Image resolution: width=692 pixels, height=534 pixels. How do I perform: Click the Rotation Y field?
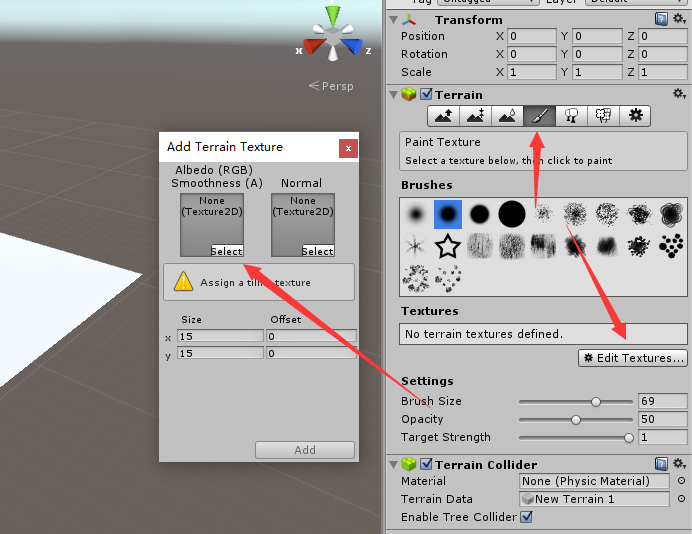coord(597,54)
